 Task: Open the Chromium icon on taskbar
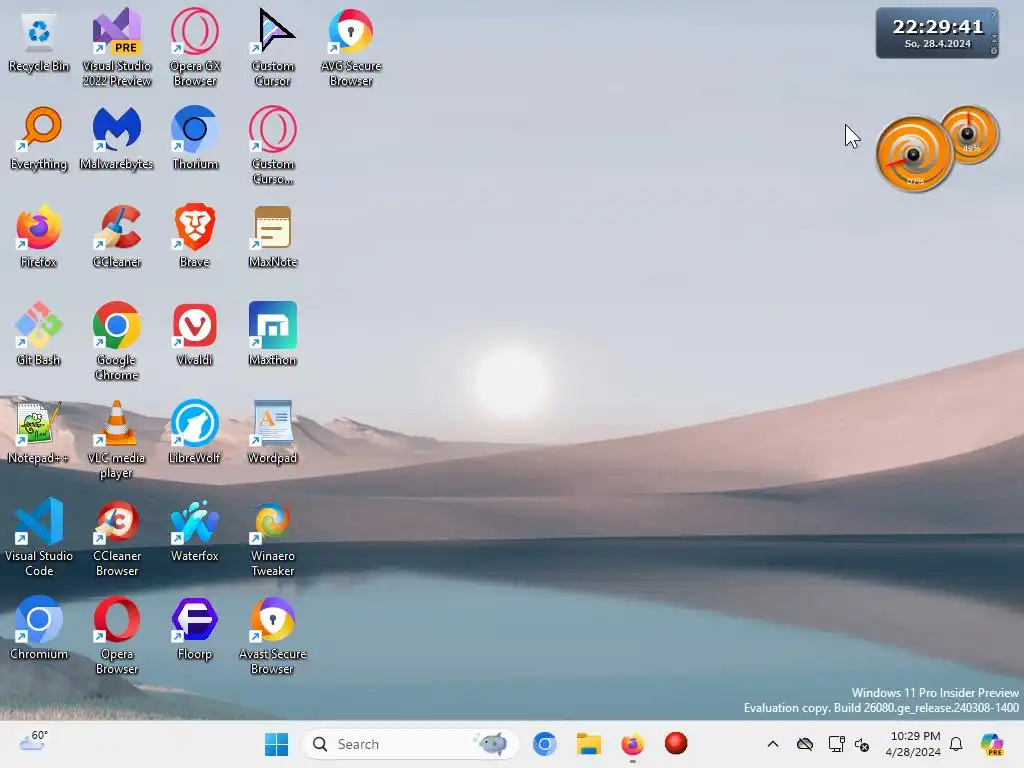coord(544,744)
